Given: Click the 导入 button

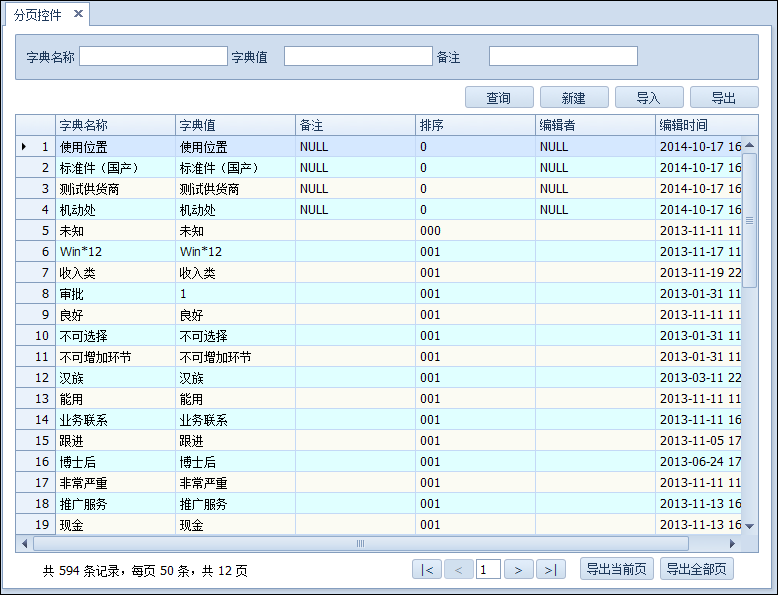Looking at the screenshot, I should point(649,97).
